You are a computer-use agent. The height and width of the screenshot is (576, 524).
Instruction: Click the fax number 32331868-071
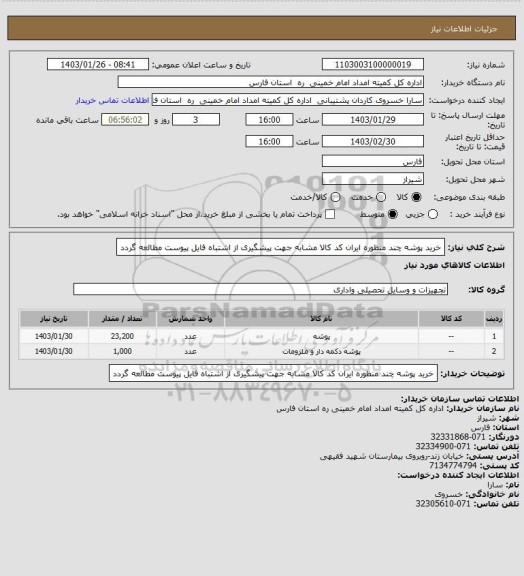pos(458,437)
